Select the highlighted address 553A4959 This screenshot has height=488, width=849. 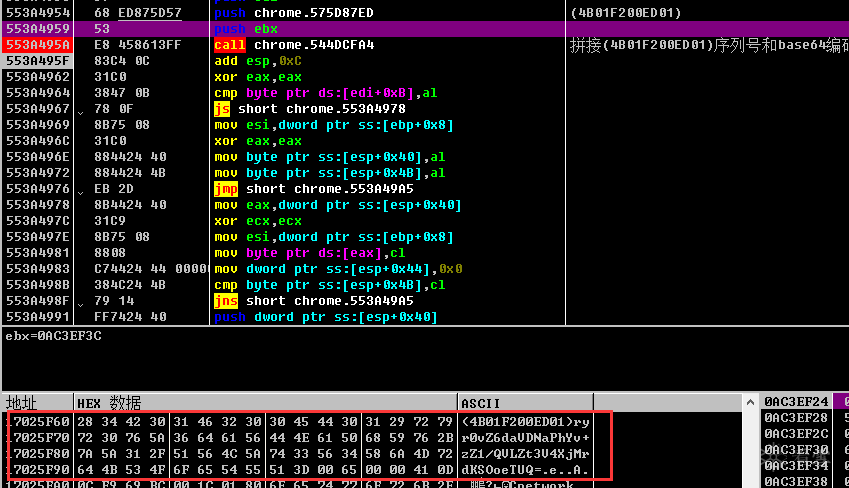pyautogui.click(x=38, y=29)
